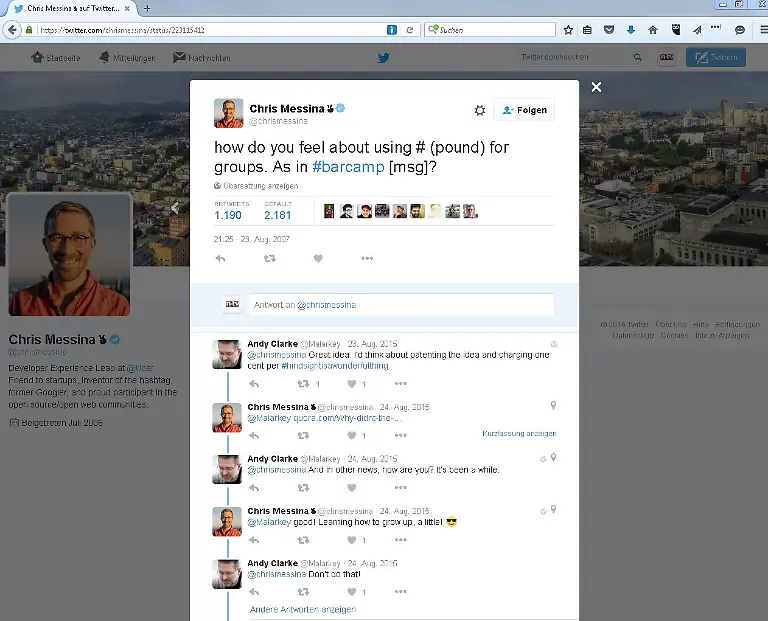Open Mitteilungen in the top navigation
The image size is (768, 621).
(127, 58)
